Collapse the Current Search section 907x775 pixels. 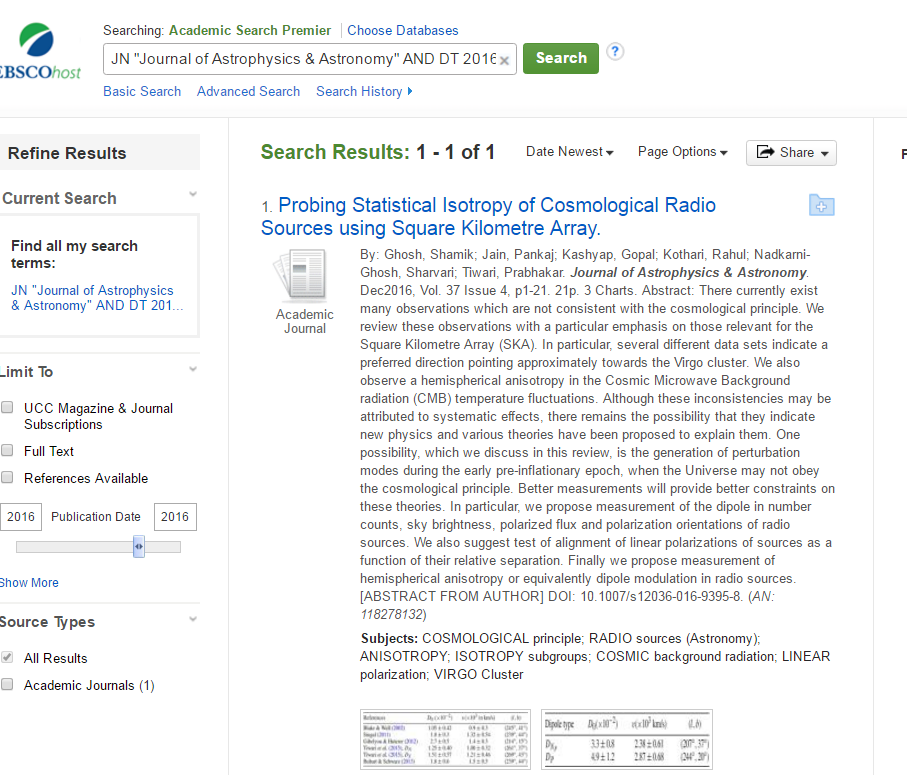pos(193,194)
